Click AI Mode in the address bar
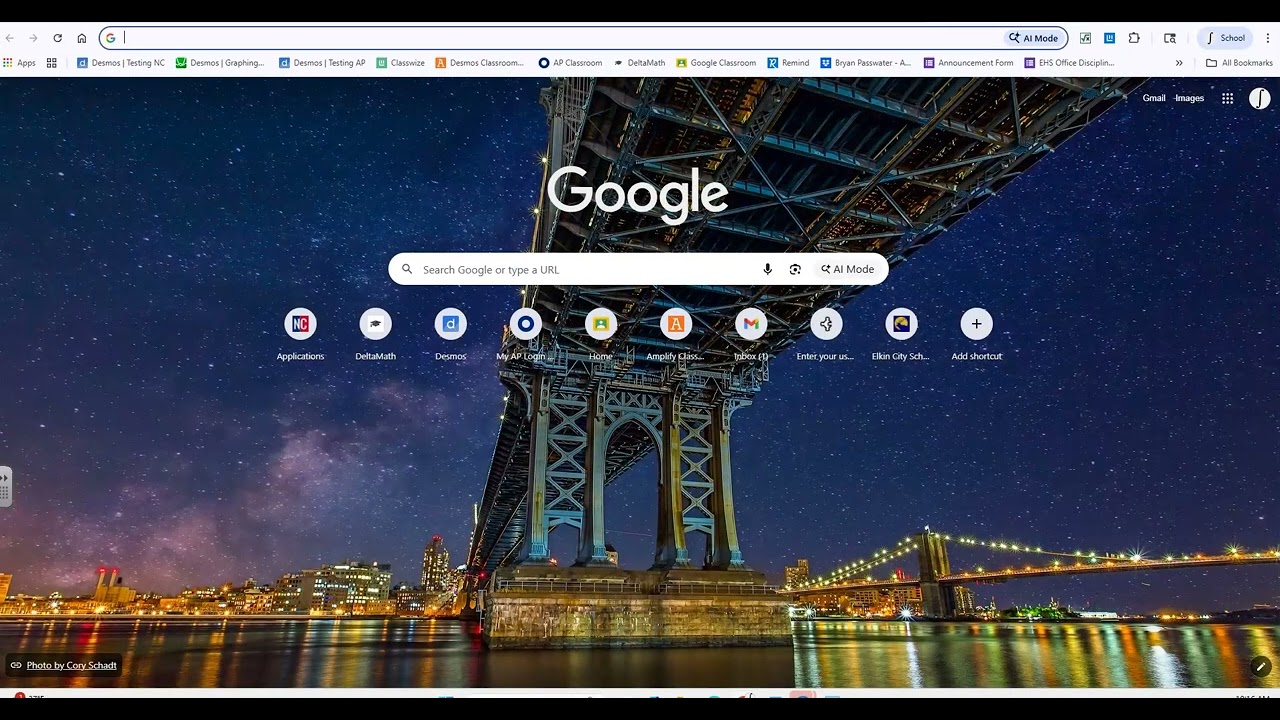Image resolution: width=1280 pixels, height=720 pixels. tap(1034, 38)
